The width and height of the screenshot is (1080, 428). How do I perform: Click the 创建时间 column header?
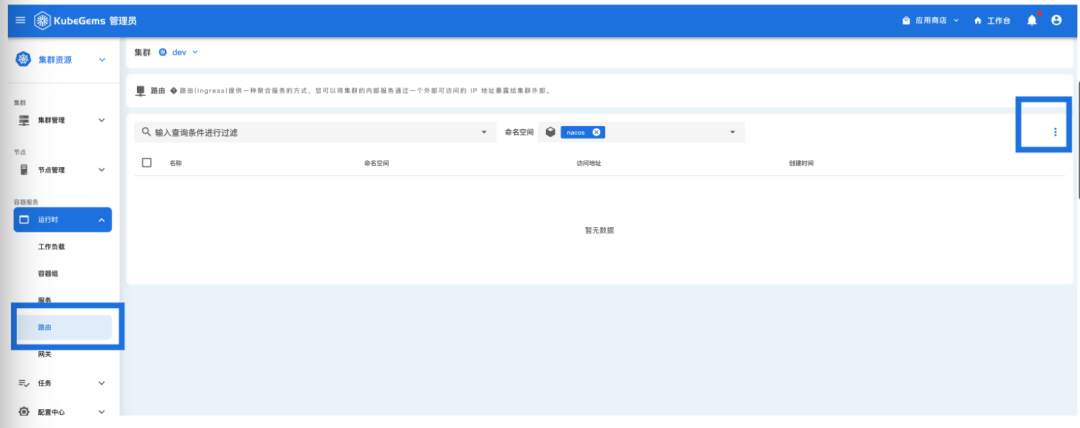(x=802, y=163)
